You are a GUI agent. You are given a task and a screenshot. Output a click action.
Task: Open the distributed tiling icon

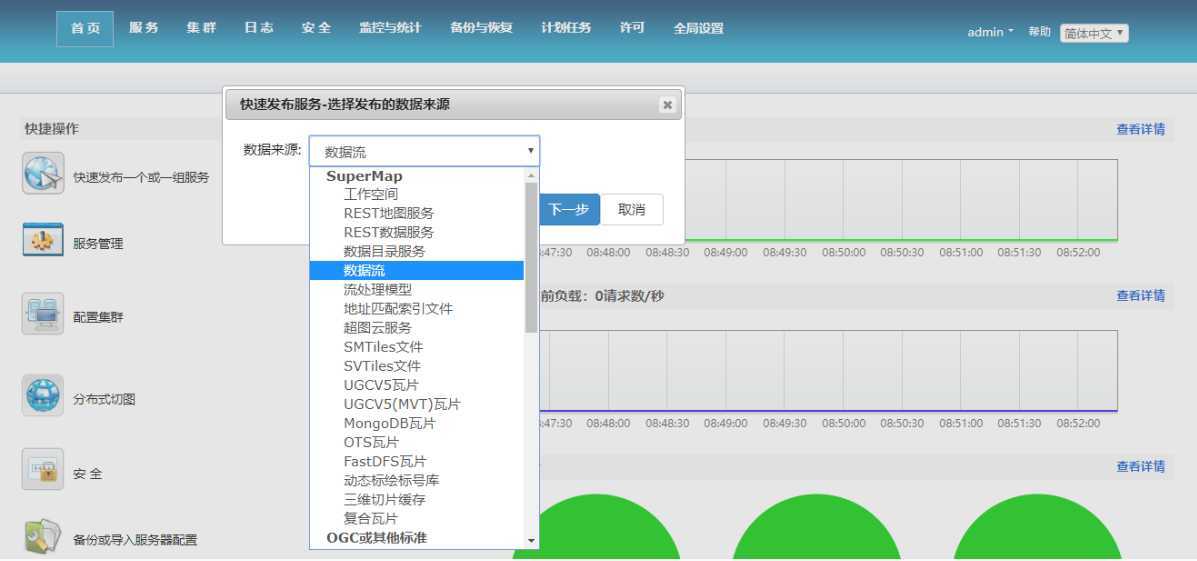click(43, 397)
